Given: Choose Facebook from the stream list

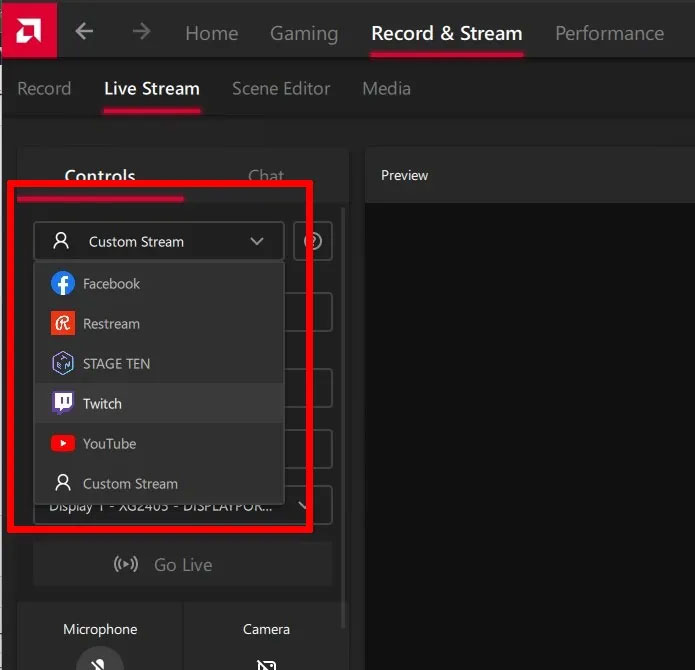Looking at the screenshot, I should 159,284.
